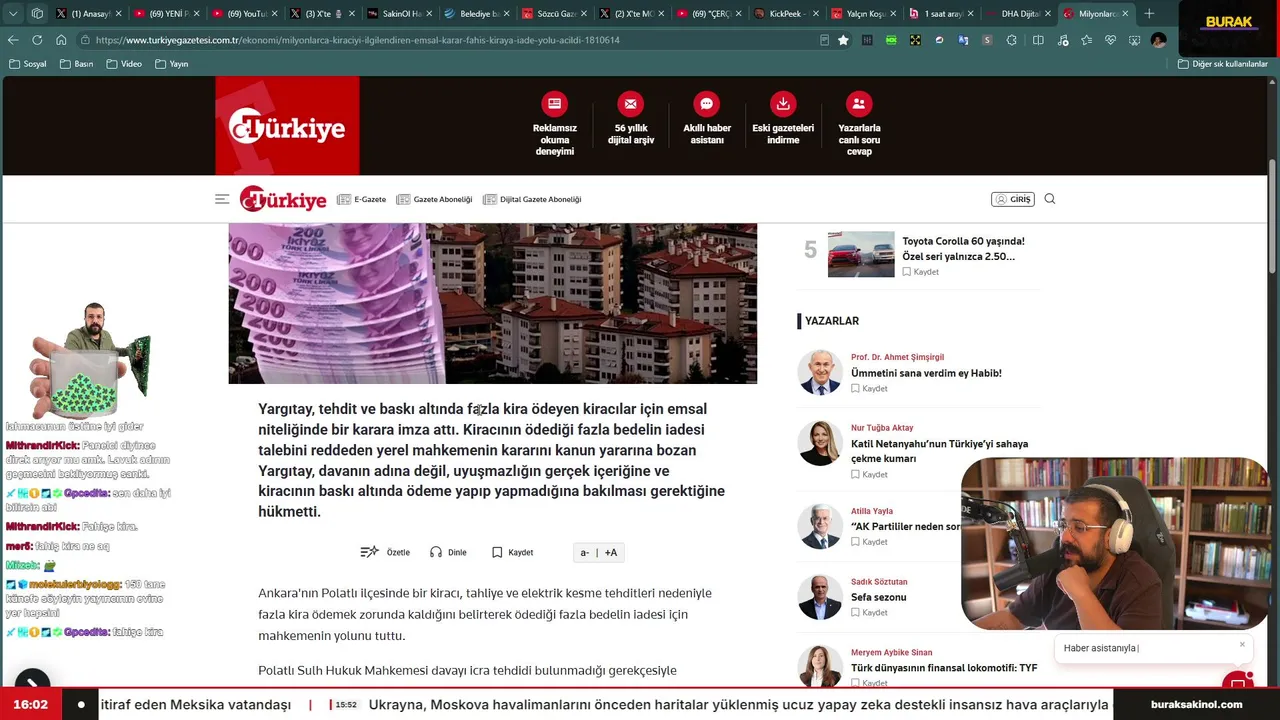Switch to the KickPeek tab
This screenshot has height=720, width=1280.
[786, 14]
